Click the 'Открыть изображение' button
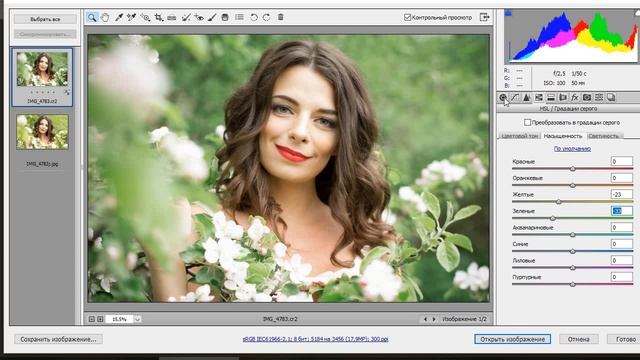The image size is (640, 360). click(512, 339)
